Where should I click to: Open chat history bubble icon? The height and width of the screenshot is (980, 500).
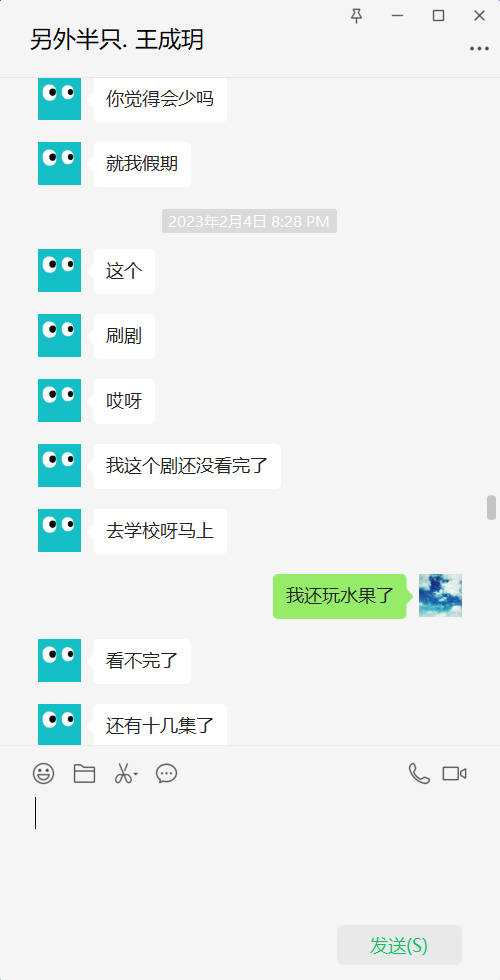point(166,774)
